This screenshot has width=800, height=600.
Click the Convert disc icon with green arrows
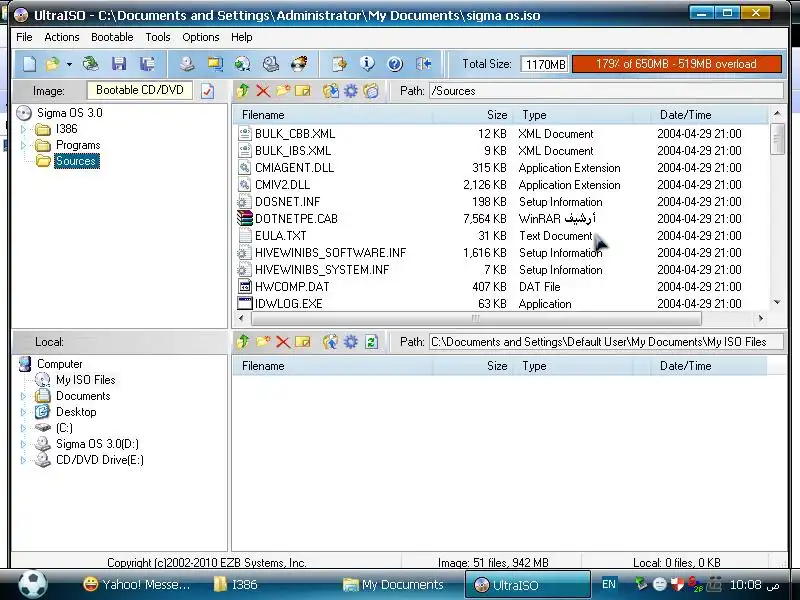tap(242, 64)
